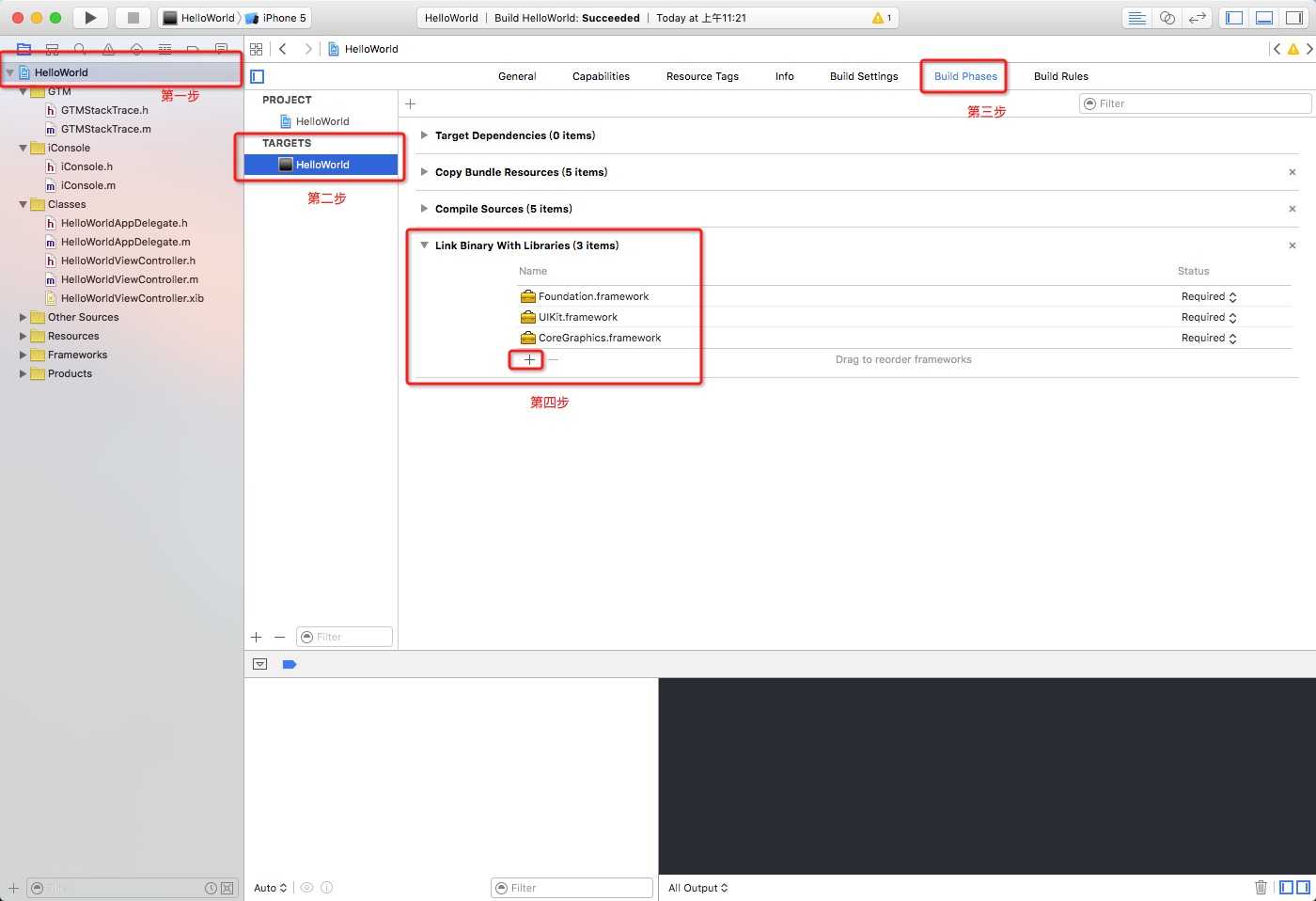This screenshot has width=1316, height=901.
Task: Choose the iPhone 5 run destination
Action: point(277,18)
